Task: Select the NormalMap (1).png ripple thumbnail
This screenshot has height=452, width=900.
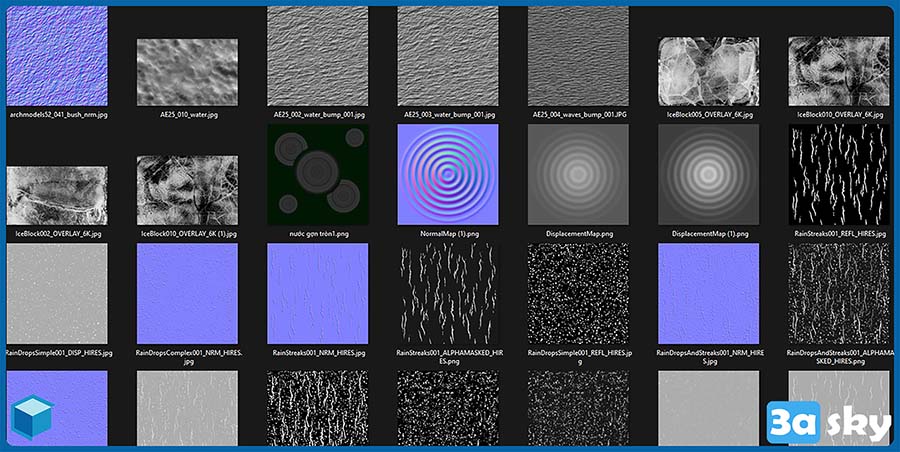Action: click(447, 175)
